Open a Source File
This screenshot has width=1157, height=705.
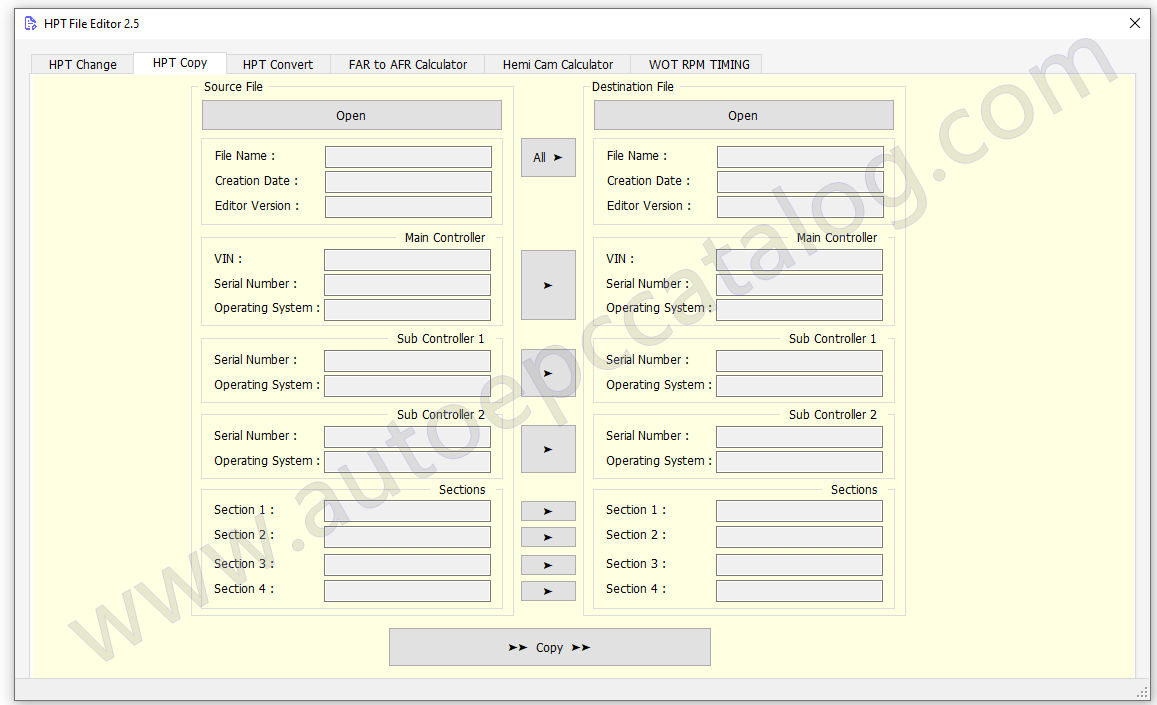point(351,115)
